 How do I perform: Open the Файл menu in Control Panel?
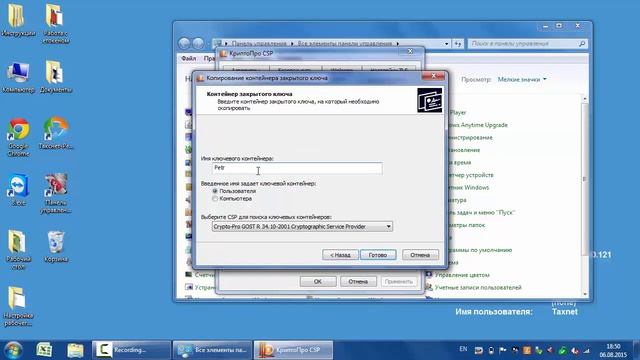189,59
